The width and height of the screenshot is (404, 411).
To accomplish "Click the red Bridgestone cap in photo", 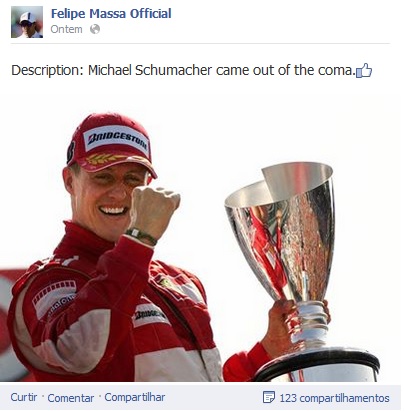I will pos(110,145).
